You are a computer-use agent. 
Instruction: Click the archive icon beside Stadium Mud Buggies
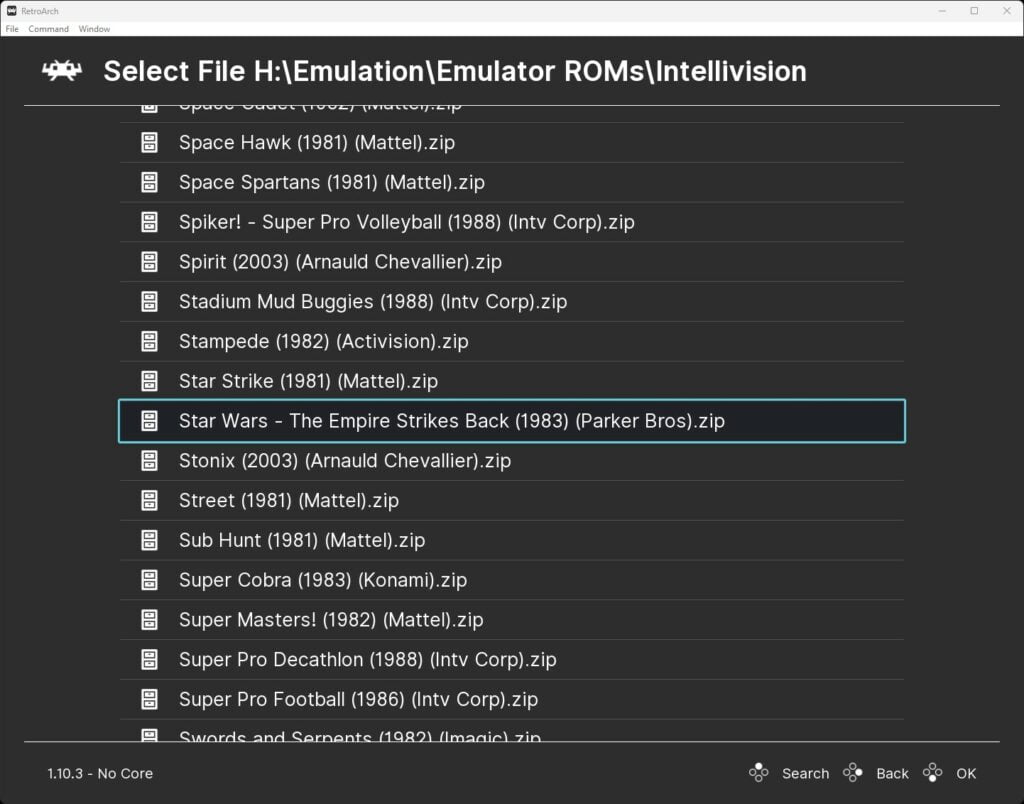(x=150, y=302)
